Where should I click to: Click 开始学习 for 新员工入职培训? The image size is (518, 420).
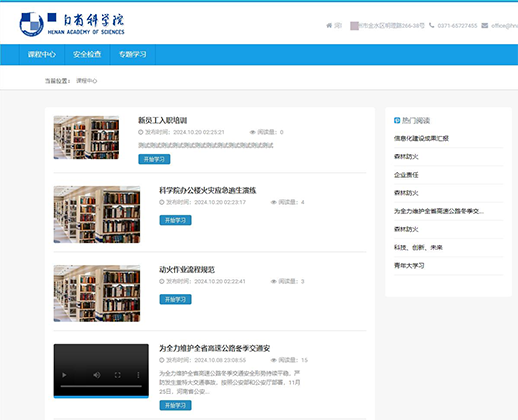(x=154, y=159)
